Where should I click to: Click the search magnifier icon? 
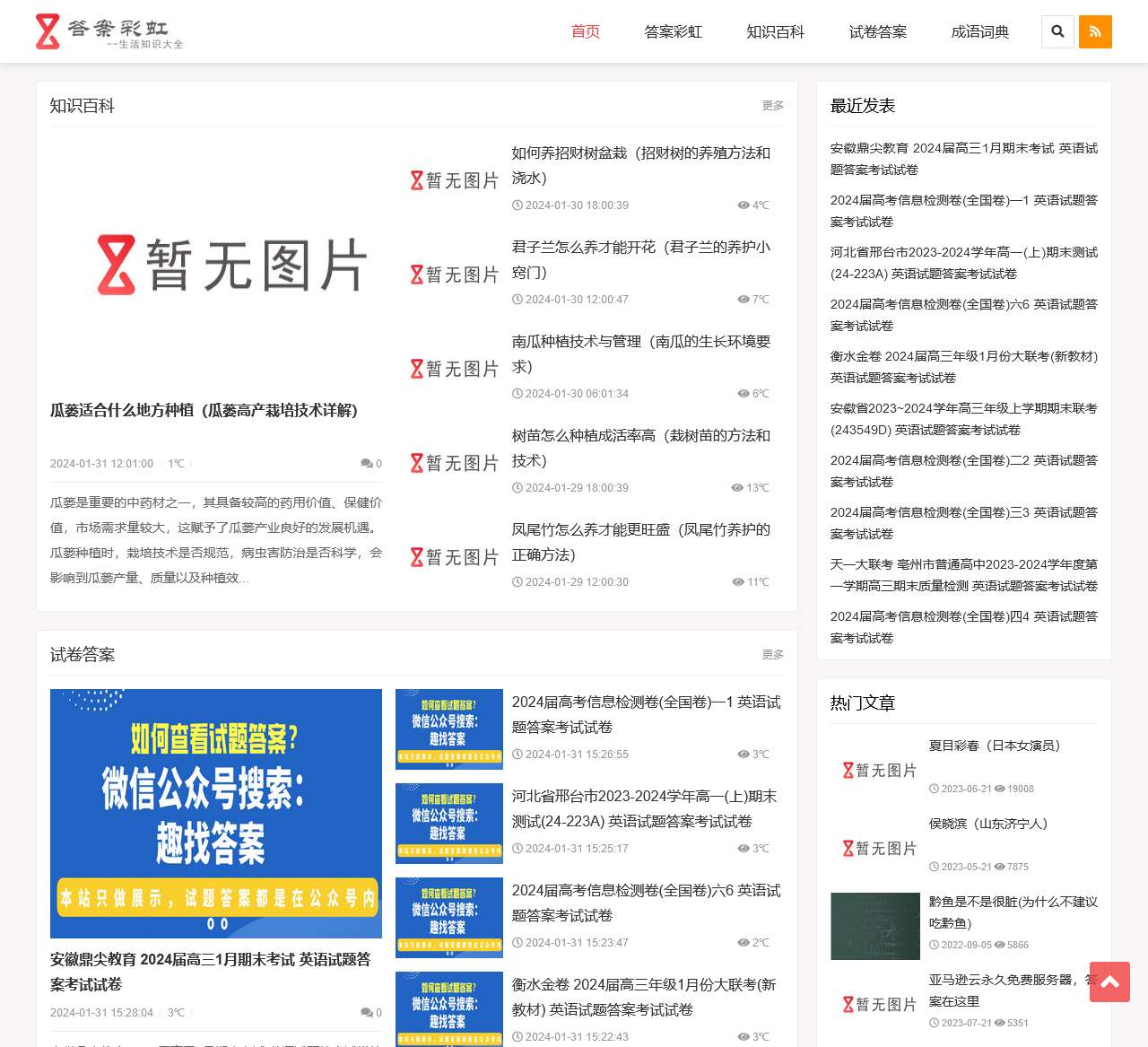pos(1057,31)
